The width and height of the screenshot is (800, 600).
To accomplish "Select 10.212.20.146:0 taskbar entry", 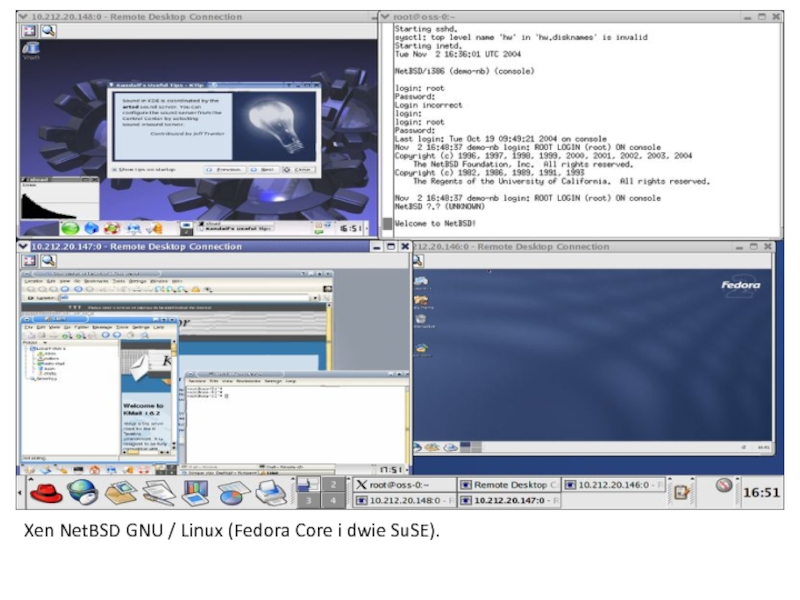I will point(614,485).
